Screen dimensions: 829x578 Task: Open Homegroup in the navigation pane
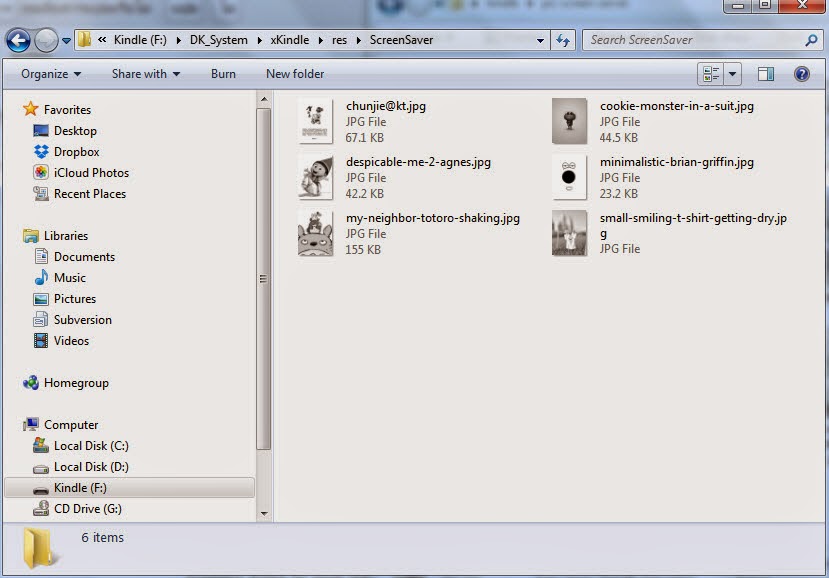tap(76, 383)
